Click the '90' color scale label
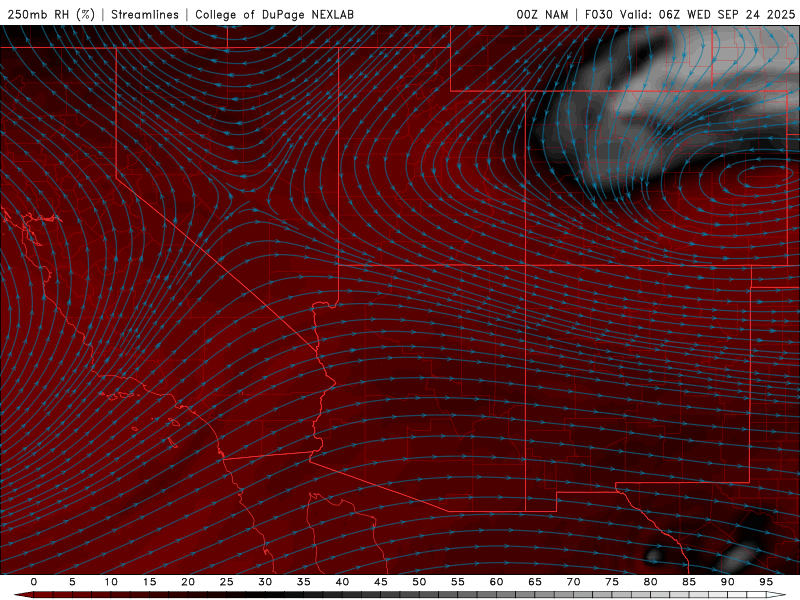800x600 pixels. click(728, 582)
